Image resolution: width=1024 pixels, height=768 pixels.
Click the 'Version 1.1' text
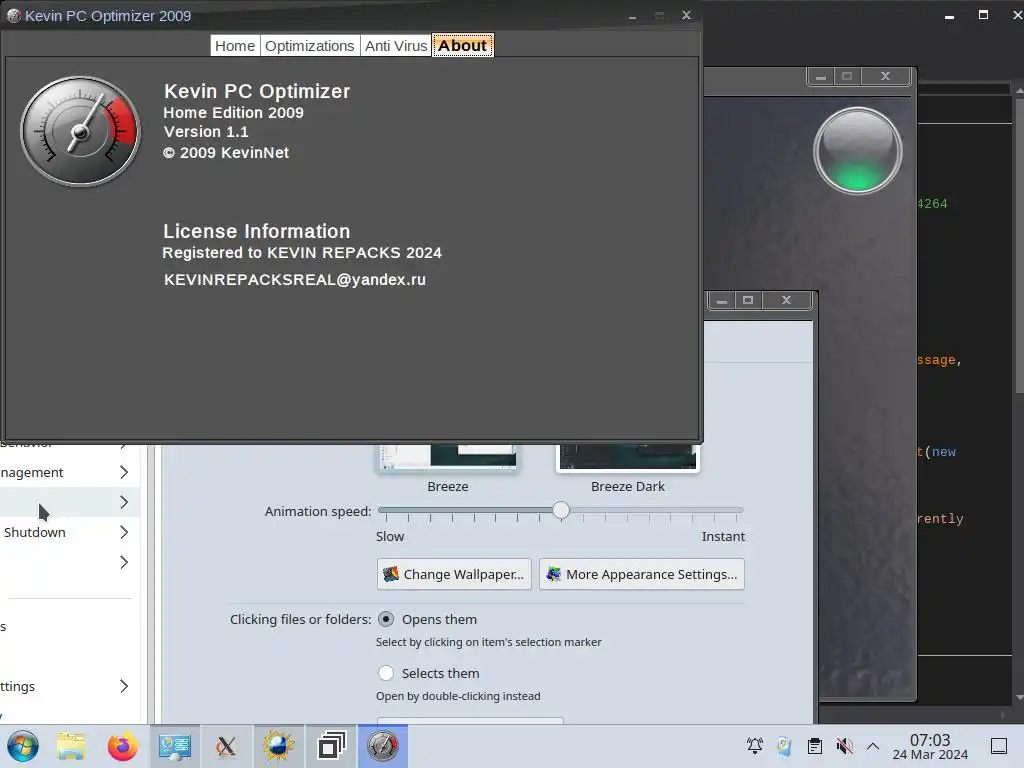206,132
